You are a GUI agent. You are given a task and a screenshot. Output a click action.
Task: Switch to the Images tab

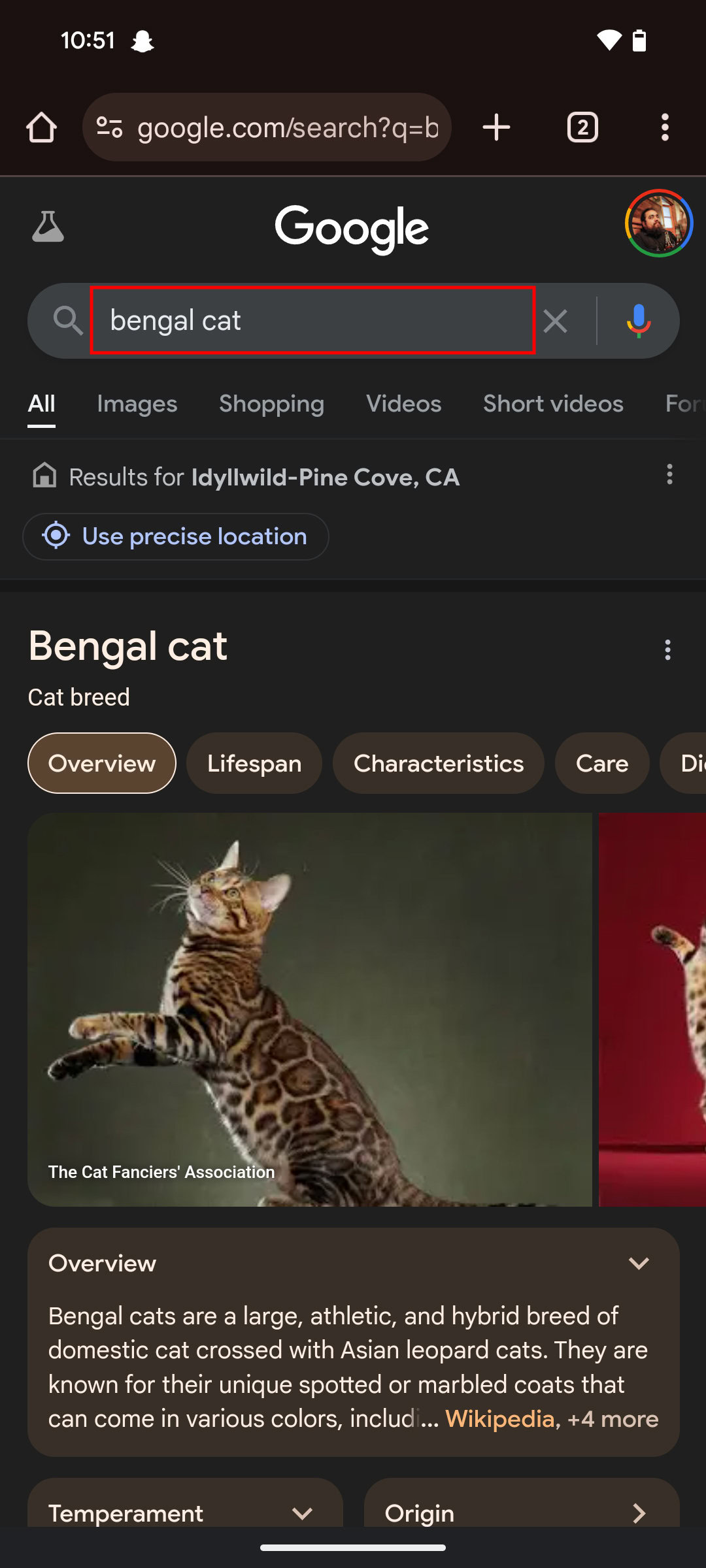(137, 404)
